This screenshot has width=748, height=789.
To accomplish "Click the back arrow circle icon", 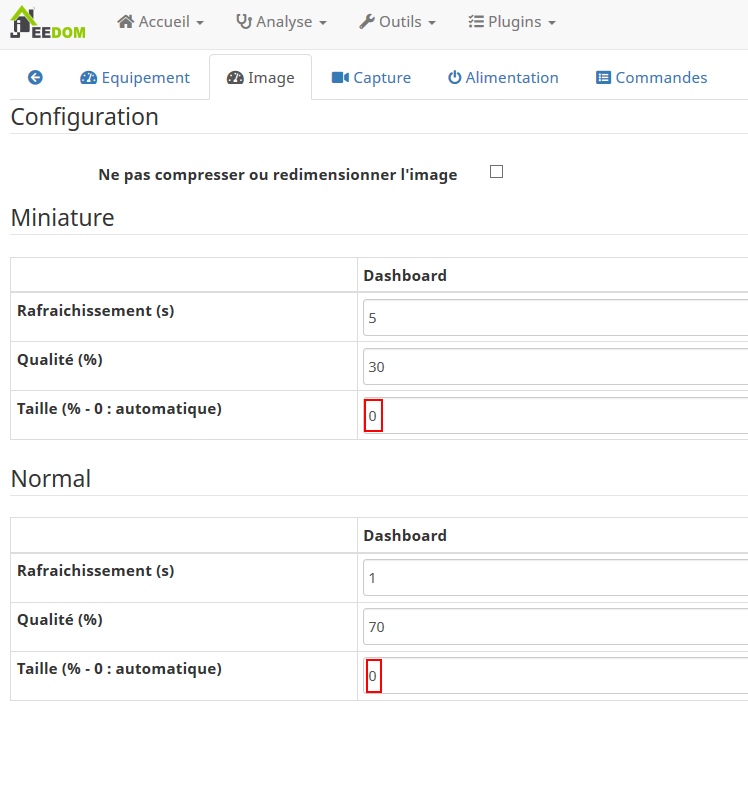I will [x=35, y=77].
